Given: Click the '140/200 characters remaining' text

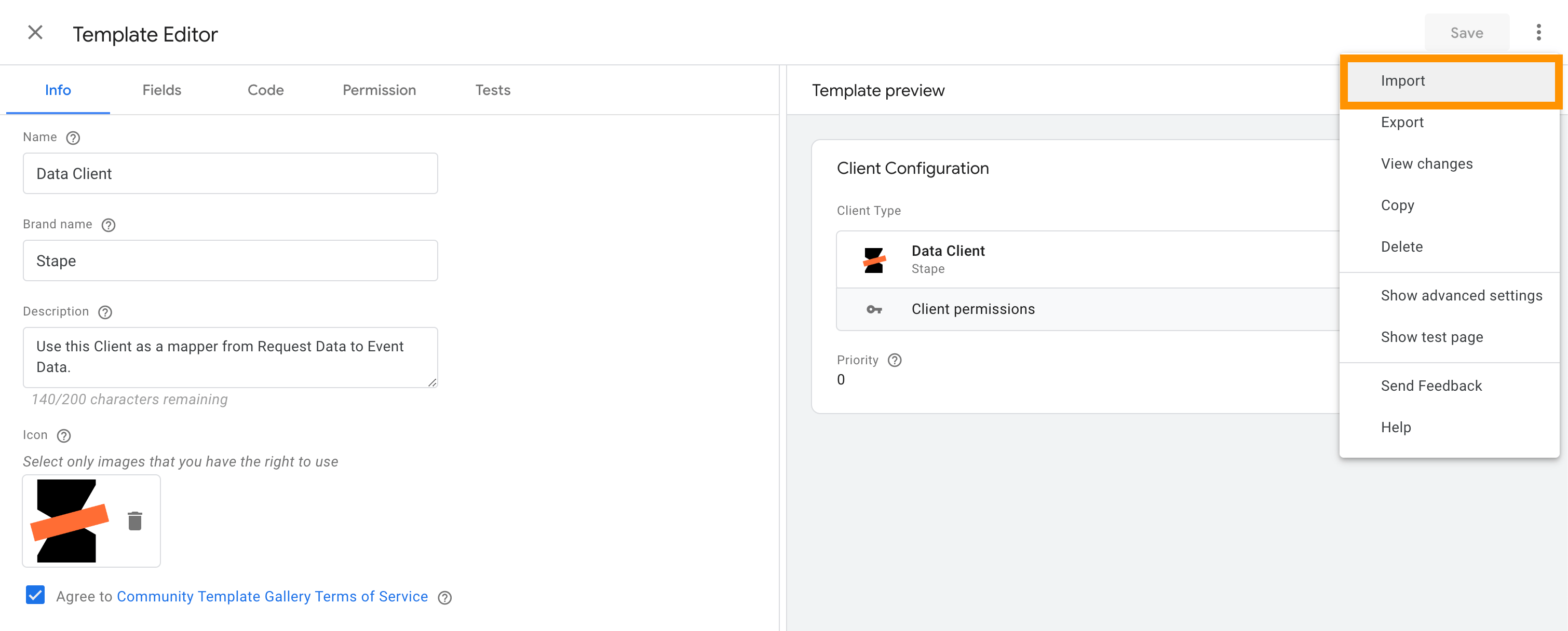Looking at the screenshot, I should (130, 400).
